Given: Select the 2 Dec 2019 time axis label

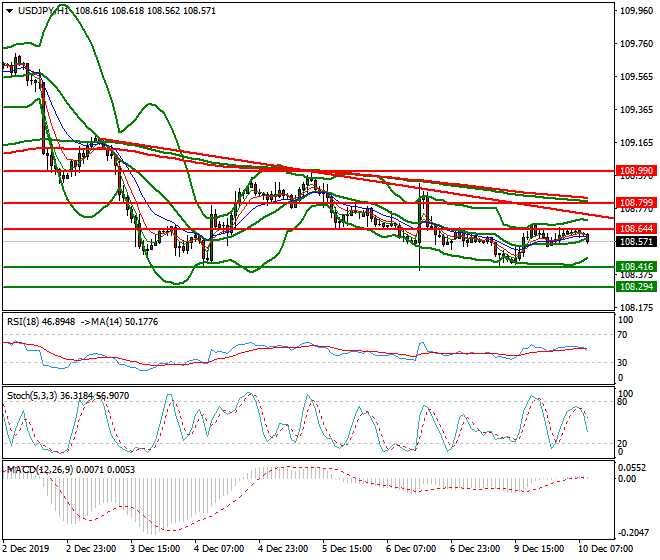Looking at the screenshot, I should point(26,549).
